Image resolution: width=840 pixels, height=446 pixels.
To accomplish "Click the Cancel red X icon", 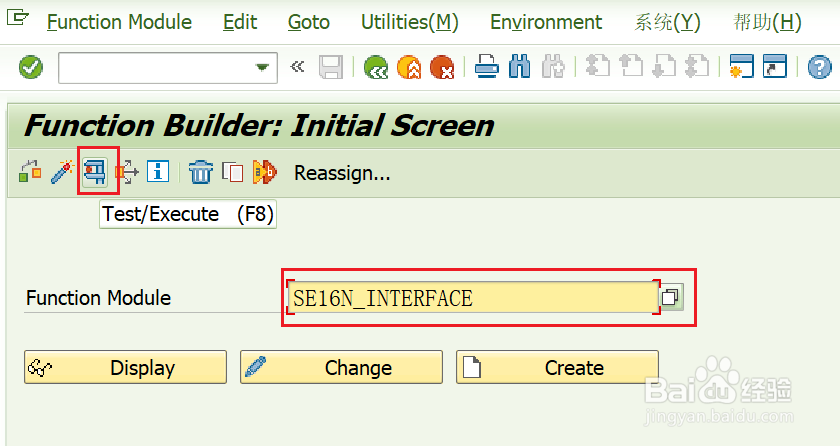I will point(442,67).
